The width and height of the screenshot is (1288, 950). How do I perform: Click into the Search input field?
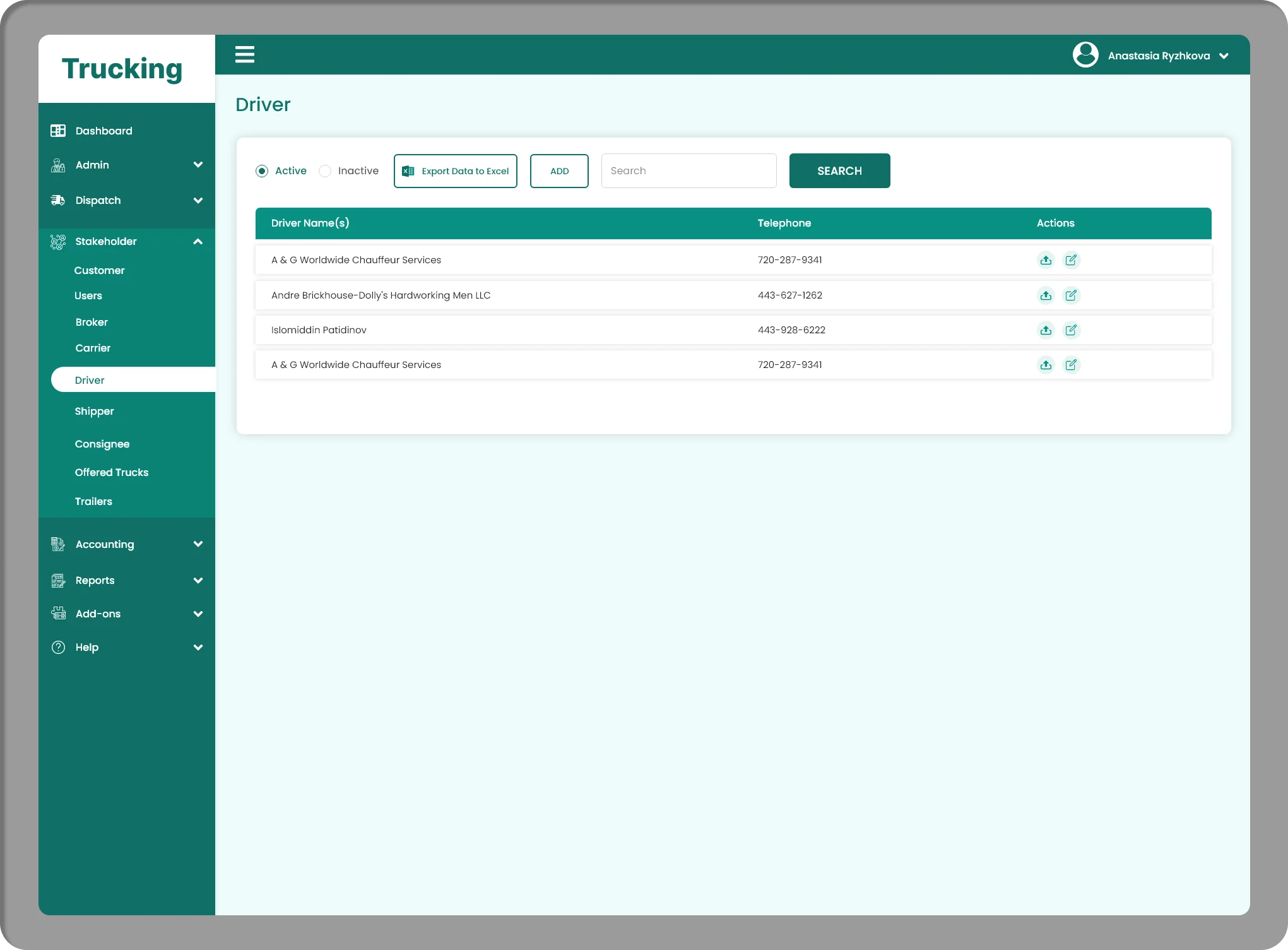tap(688, 171)
